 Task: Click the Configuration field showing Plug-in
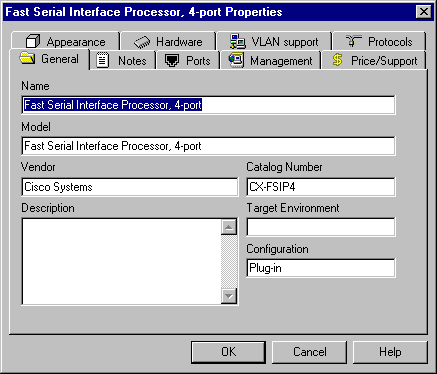coord(321,268)
